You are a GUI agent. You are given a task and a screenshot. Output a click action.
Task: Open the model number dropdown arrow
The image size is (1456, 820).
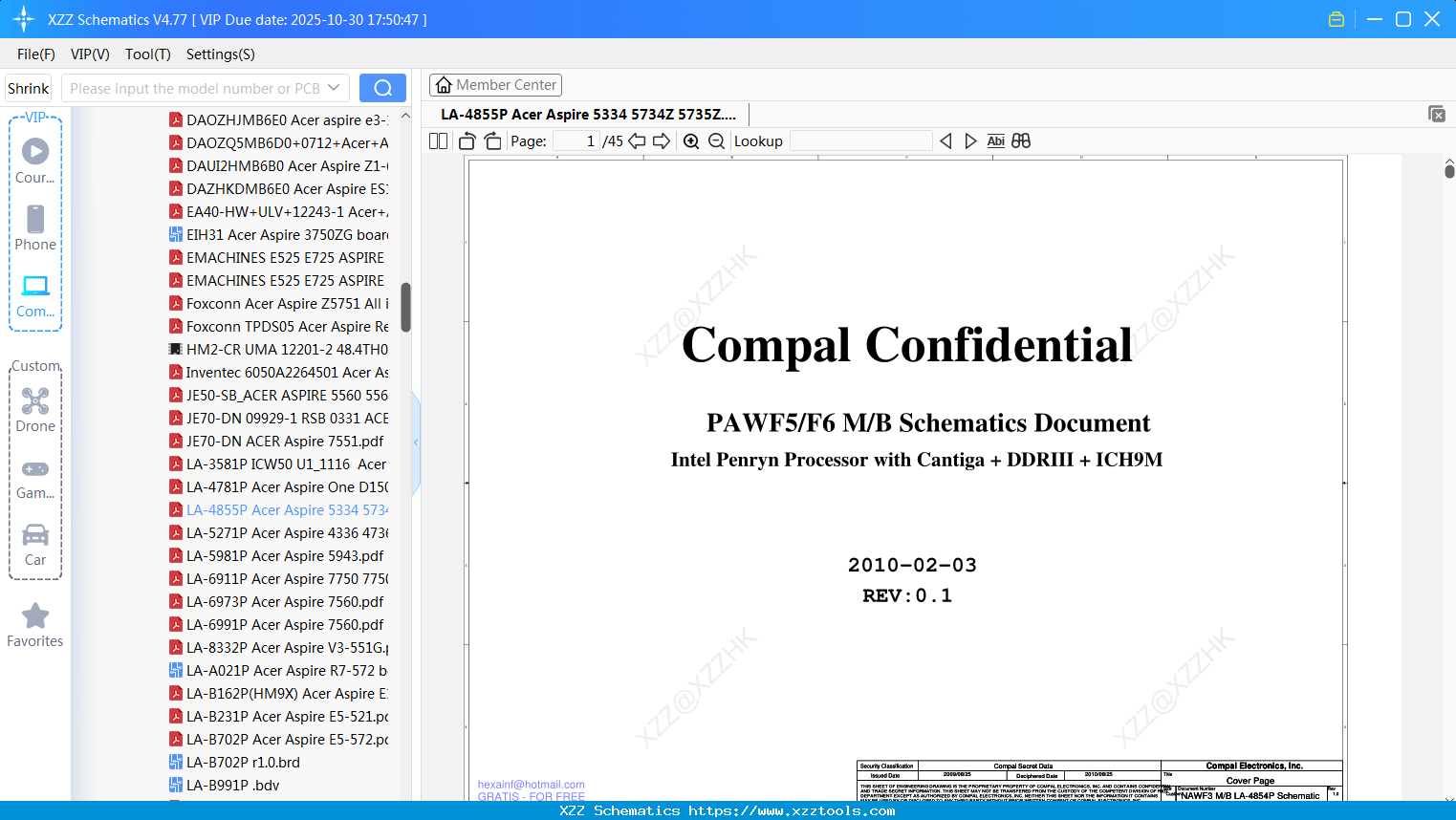coord(334,88)
